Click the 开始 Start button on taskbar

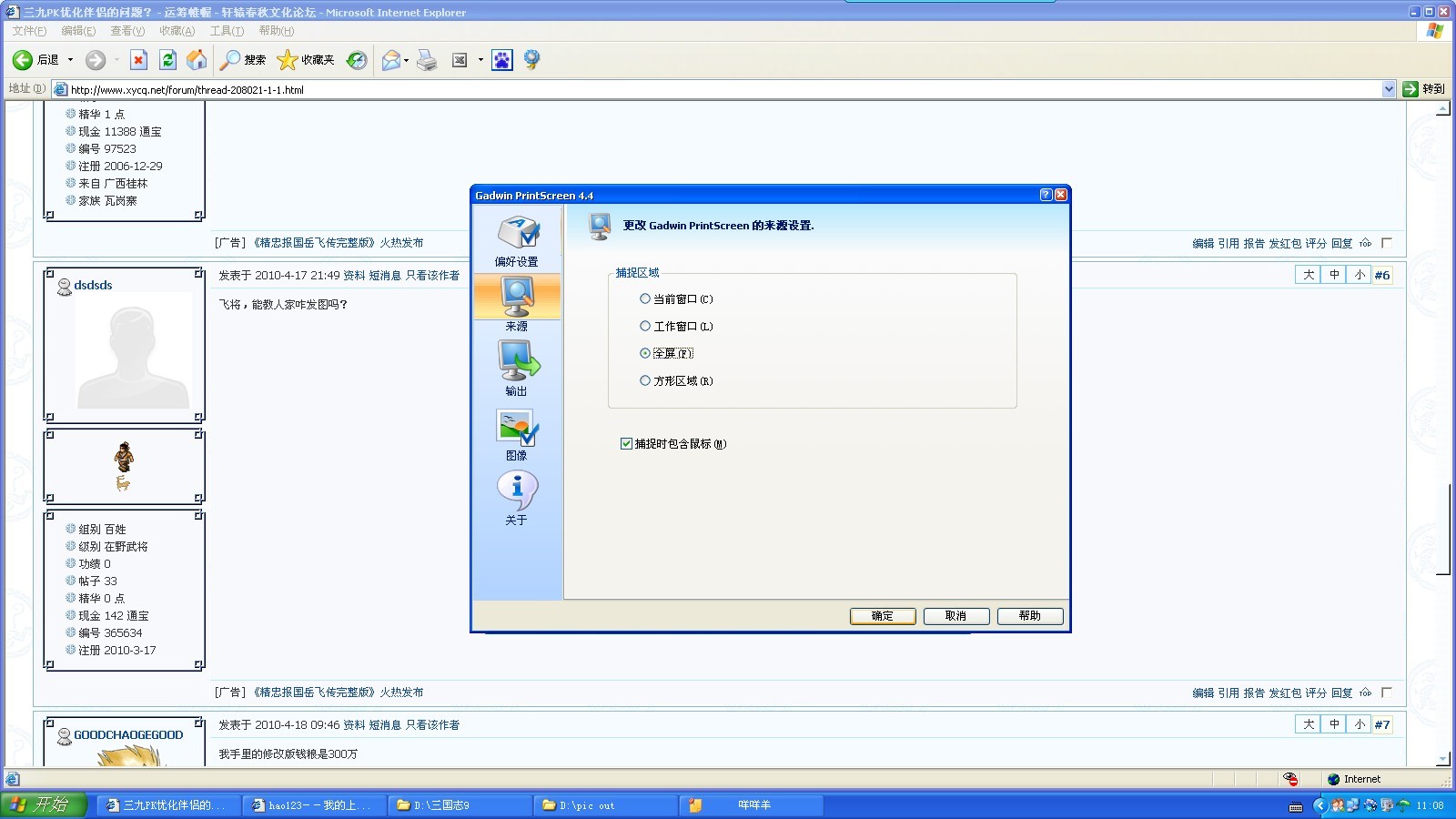[x=44, y=804]
